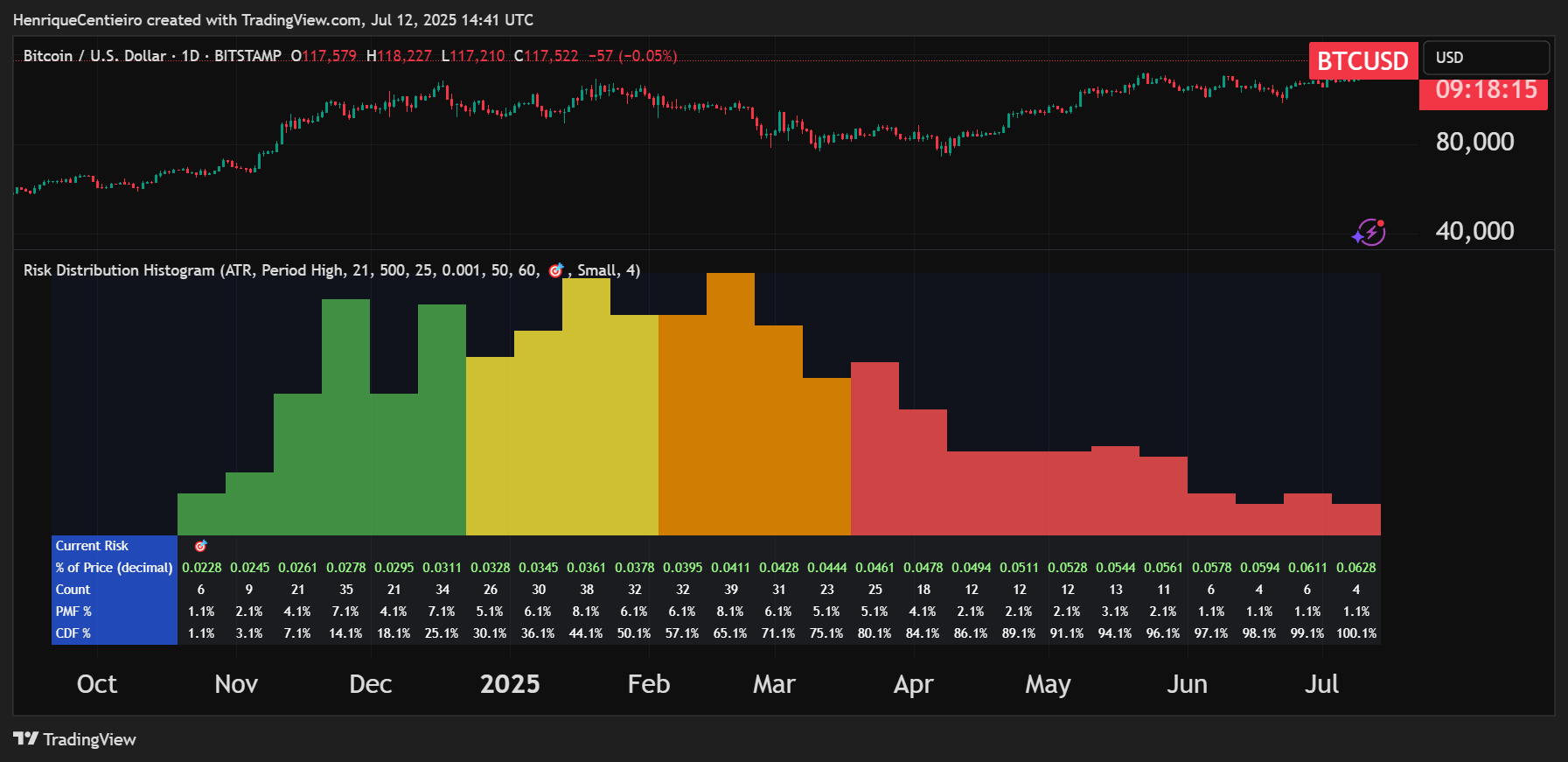Click the CDF cell showing 14.1%
Viewport: 1568px width, 762px height.
point(345,633)
